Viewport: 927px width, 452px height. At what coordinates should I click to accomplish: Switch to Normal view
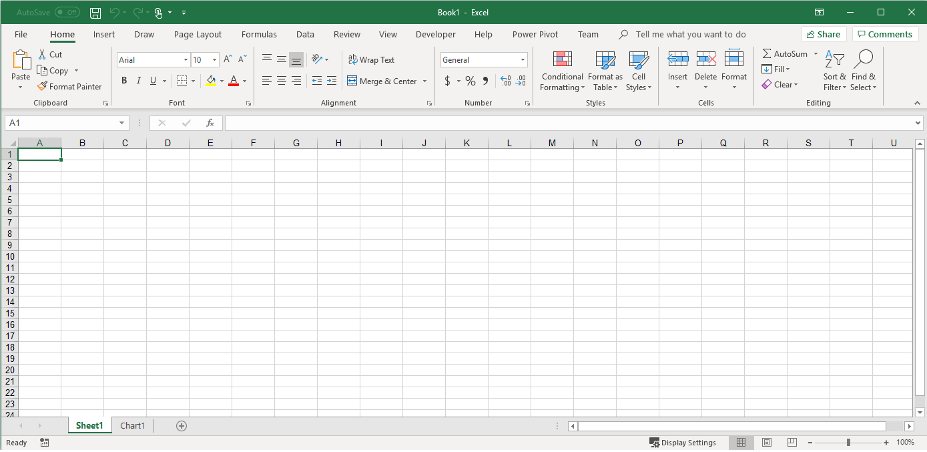coord(741,443)
